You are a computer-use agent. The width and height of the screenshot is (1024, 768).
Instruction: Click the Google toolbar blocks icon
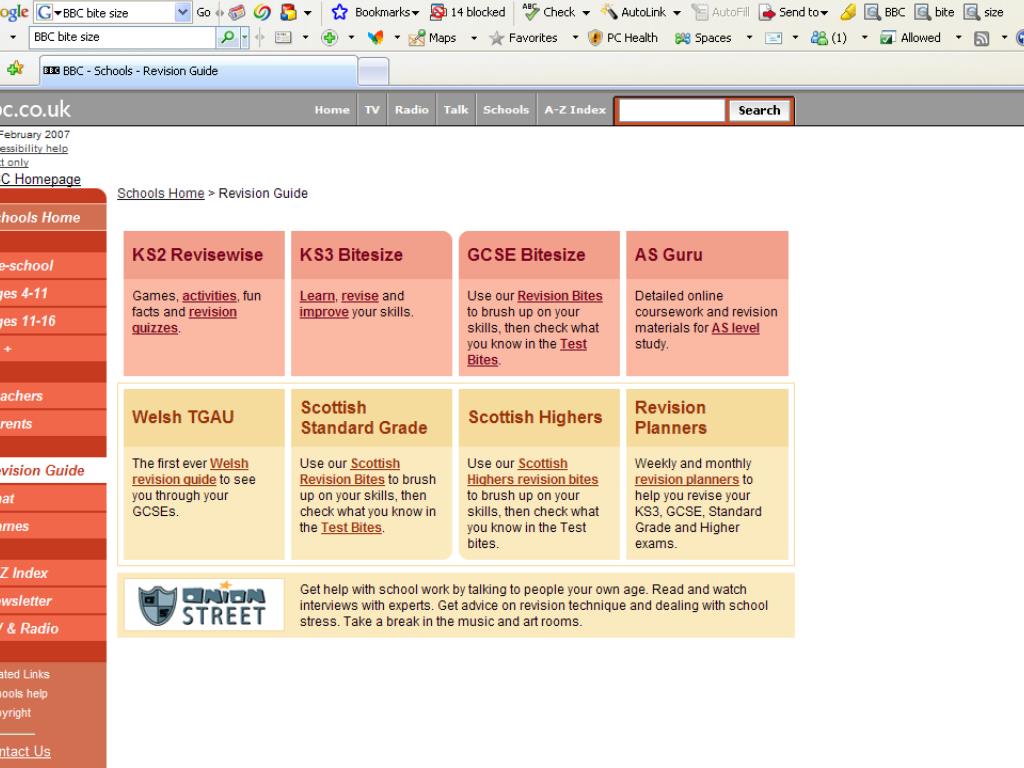click(288, 12)
